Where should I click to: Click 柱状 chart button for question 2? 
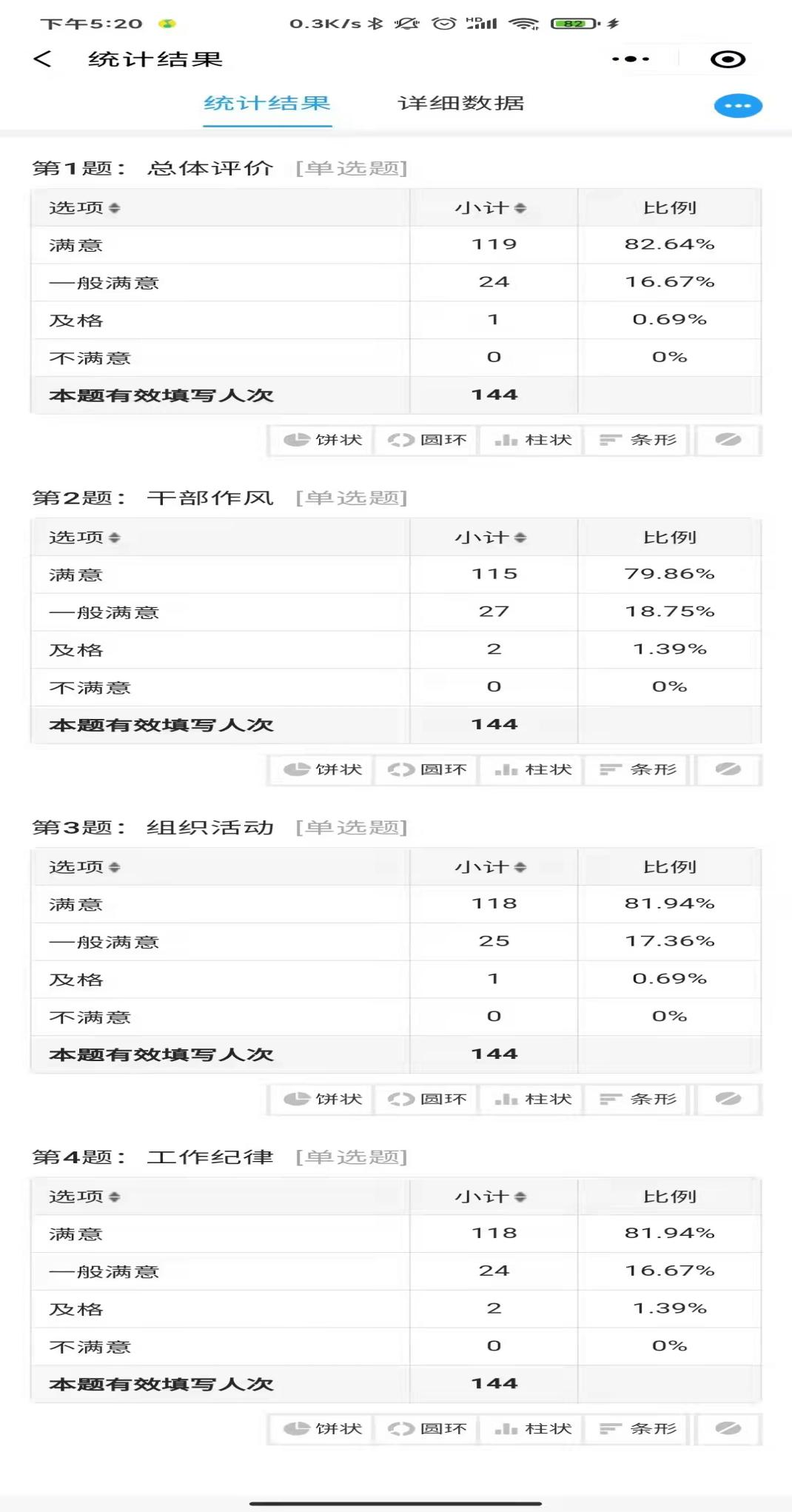click(x=532, y=769)
